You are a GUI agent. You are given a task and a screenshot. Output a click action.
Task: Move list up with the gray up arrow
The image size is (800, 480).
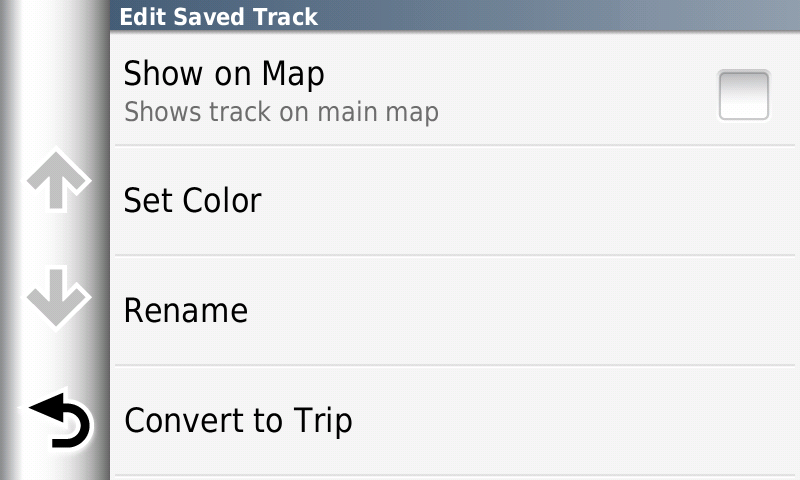(x=58, y=181)
